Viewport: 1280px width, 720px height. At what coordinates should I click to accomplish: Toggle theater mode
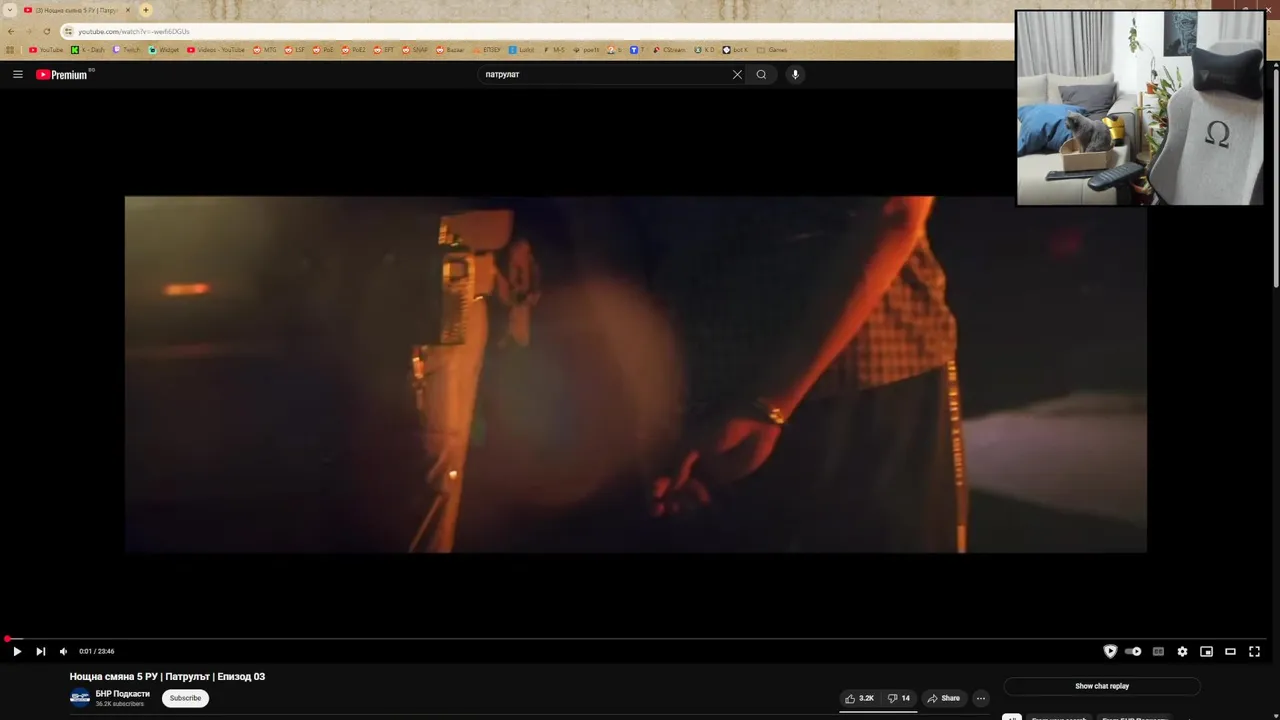pyautogui.click(x=1230, y=651)
